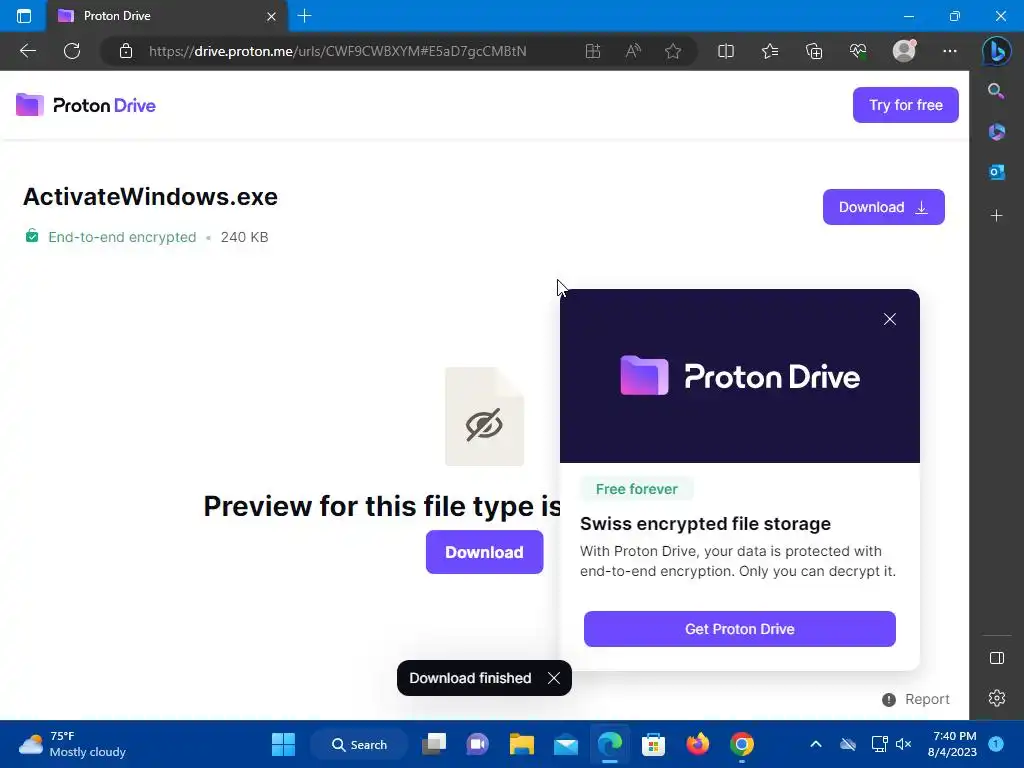The height and width of the screenshot is (768, 1024).
Task: Click the OneDrive tray icon
Action: point(848,744)
